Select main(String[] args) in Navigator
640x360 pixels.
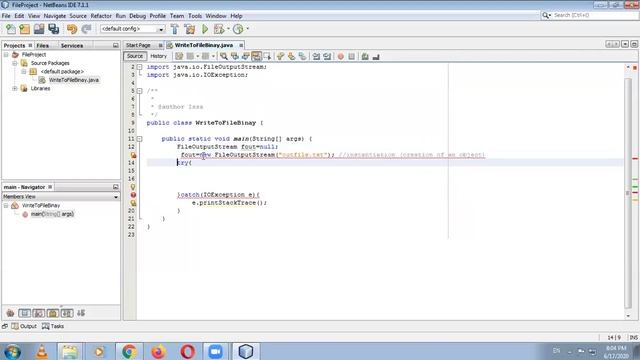click(x=52, y=214)
